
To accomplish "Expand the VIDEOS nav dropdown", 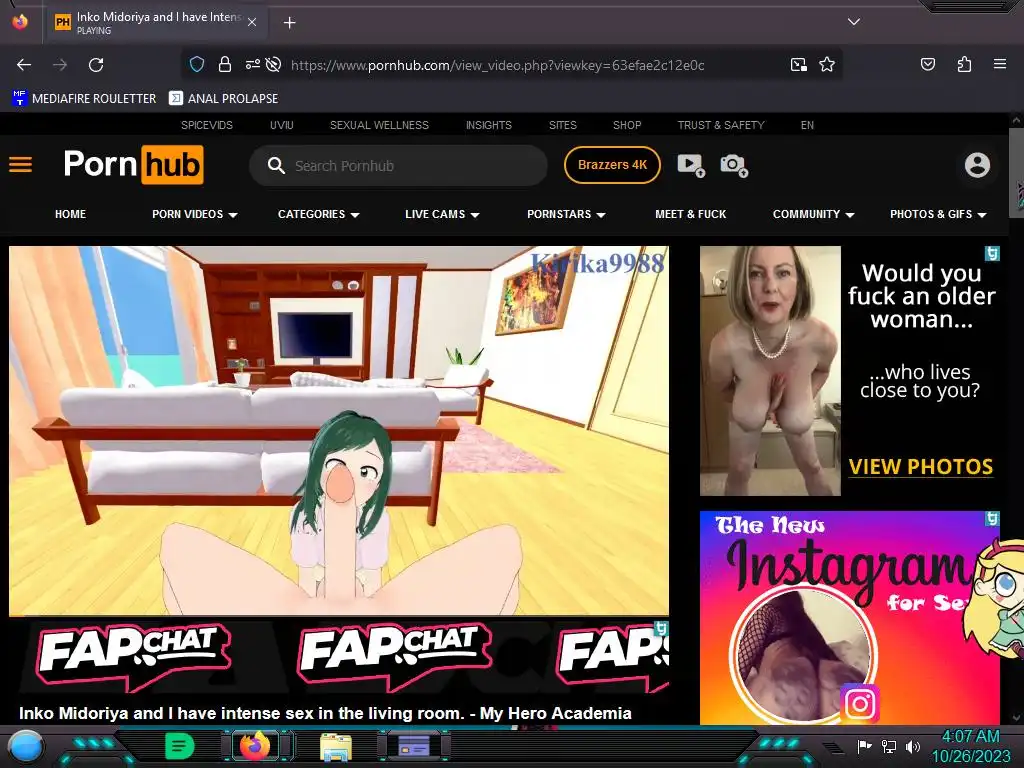I will pyautogui.click(x=195, y=214).
